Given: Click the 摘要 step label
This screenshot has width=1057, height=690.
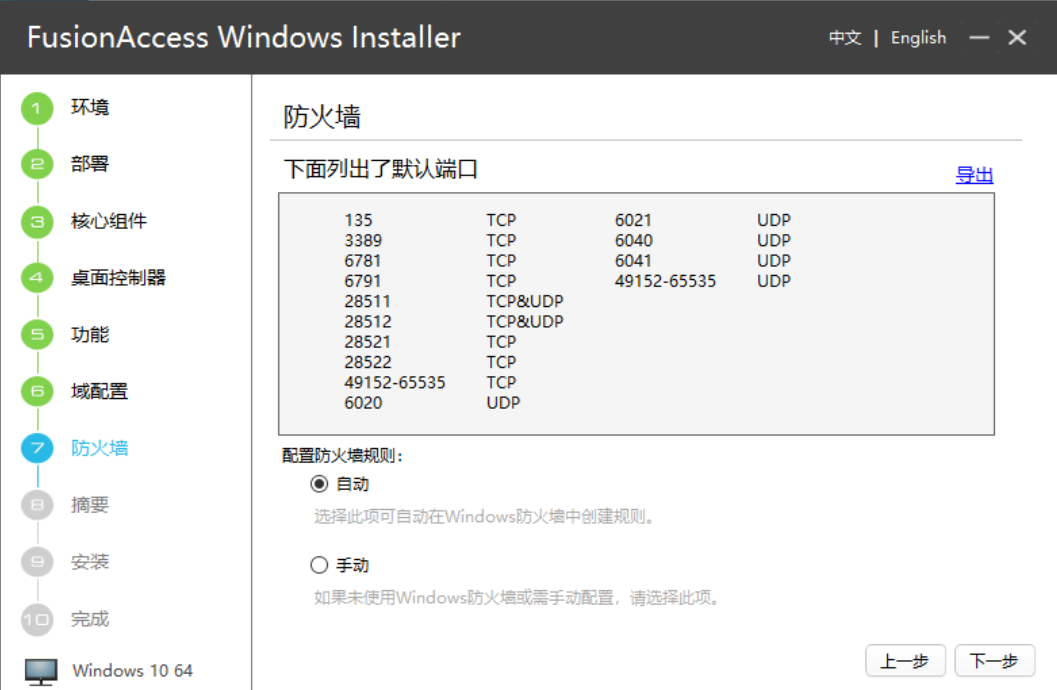Looking at the screenshot, I should (90, 505).
